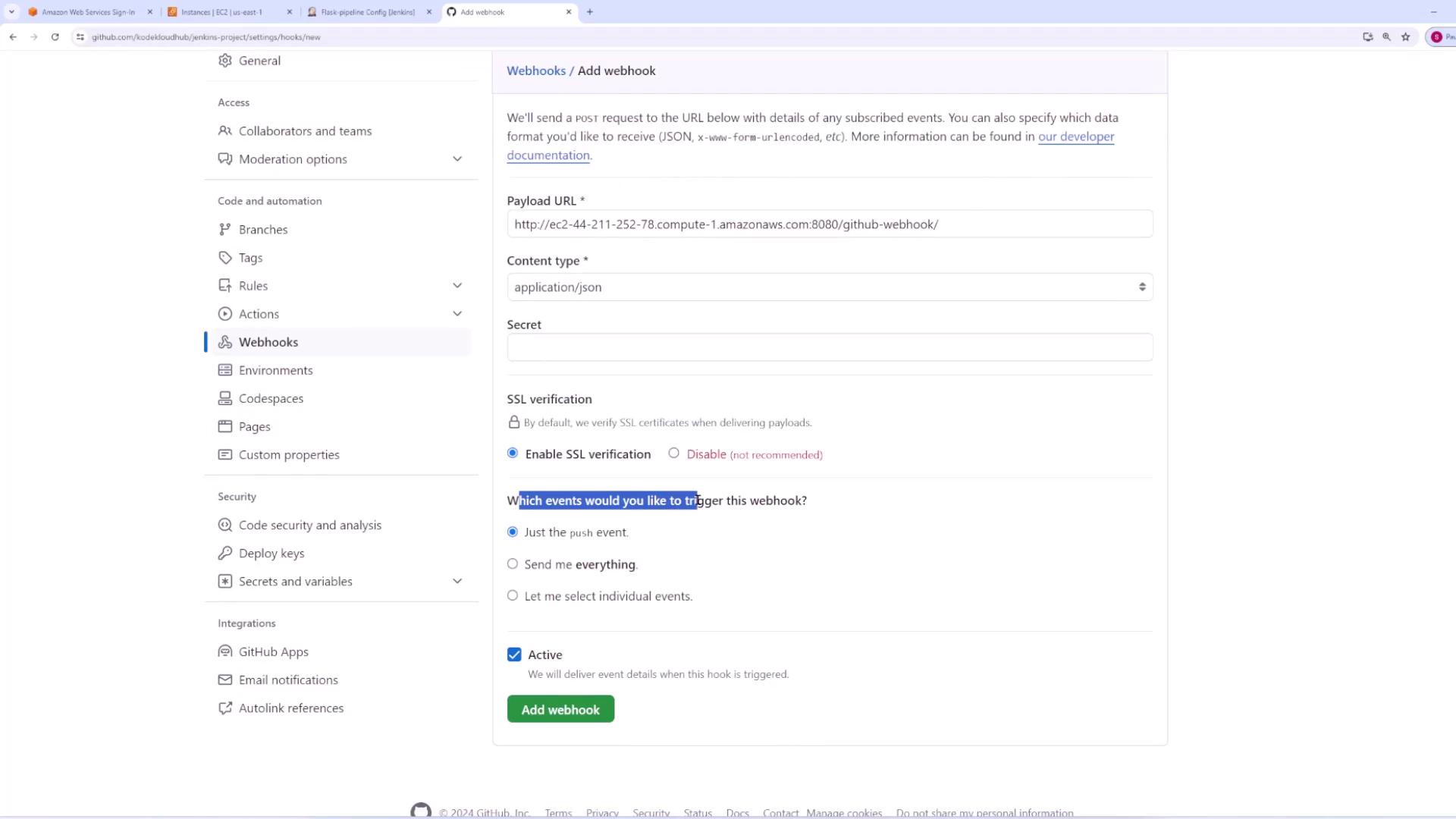Select the Disable SSL verification radio
The height and width of the screenshot is (819, 1456).
click(673, 453)
